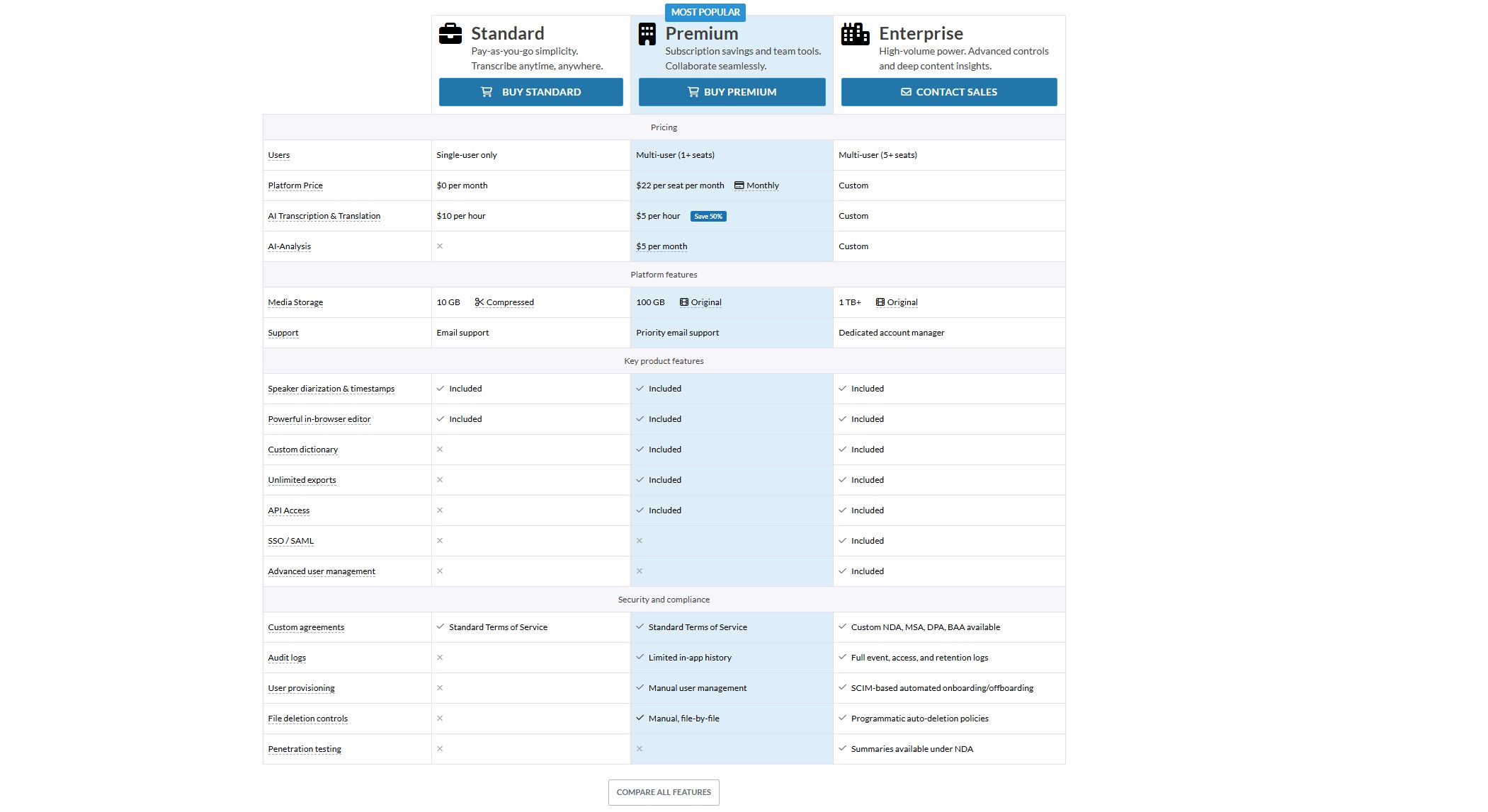Click the Penetration testing label

pos(305,749)
